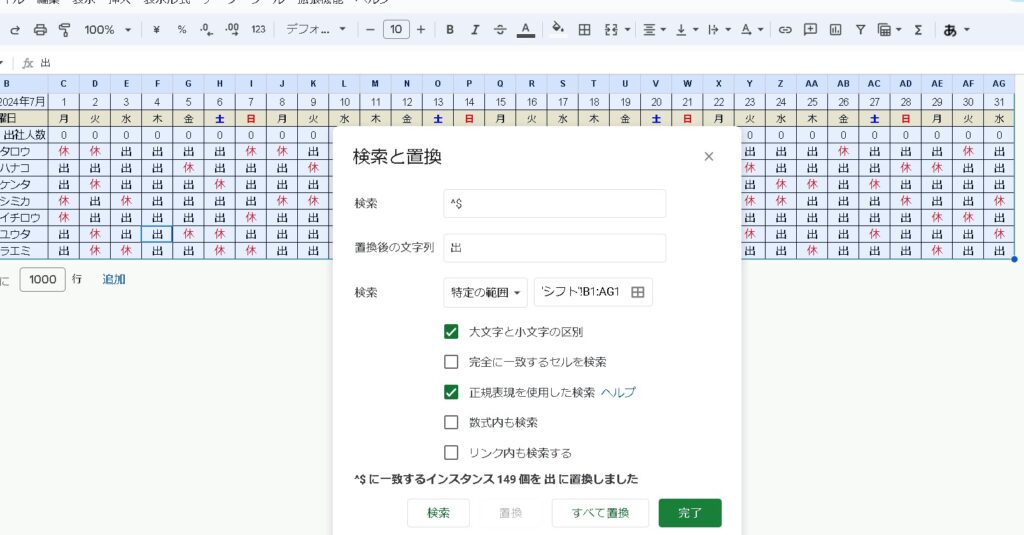Toggle 大文字と小文字の区別 checkbox
Viewport: 1024px width, 535px height.
coord(451,331)
